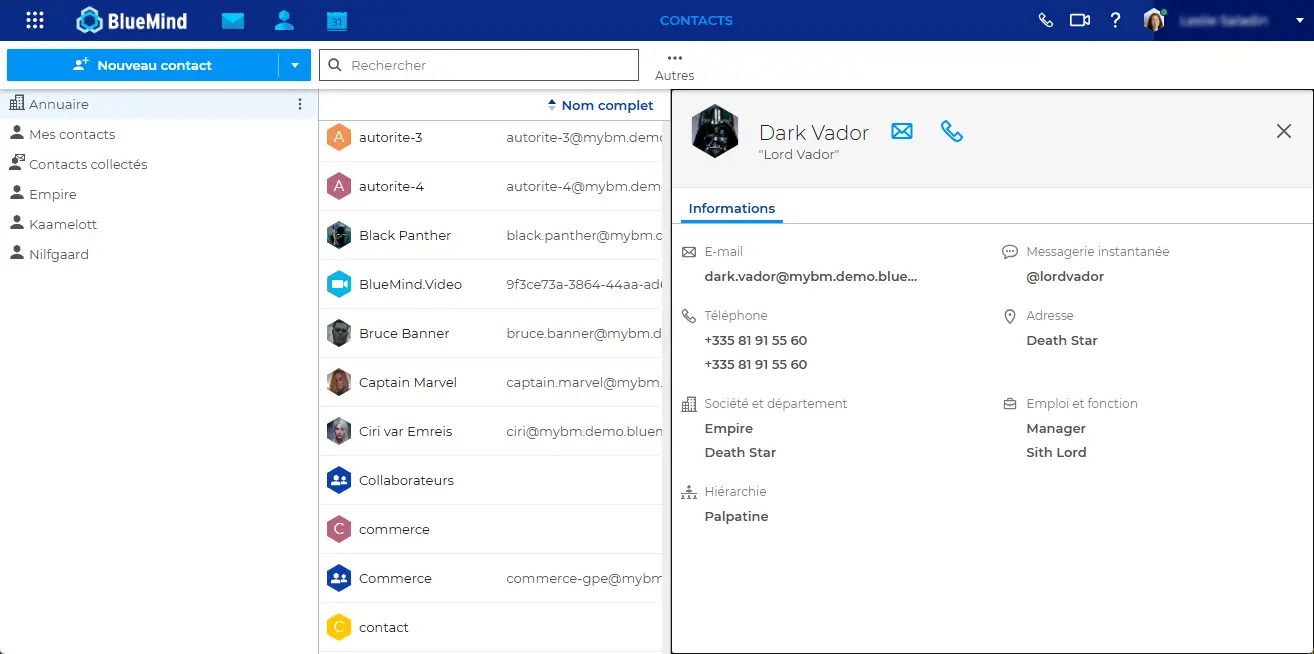Click the commerce-gpe email address
This screenshot has width=1314, height=654.
584,578
